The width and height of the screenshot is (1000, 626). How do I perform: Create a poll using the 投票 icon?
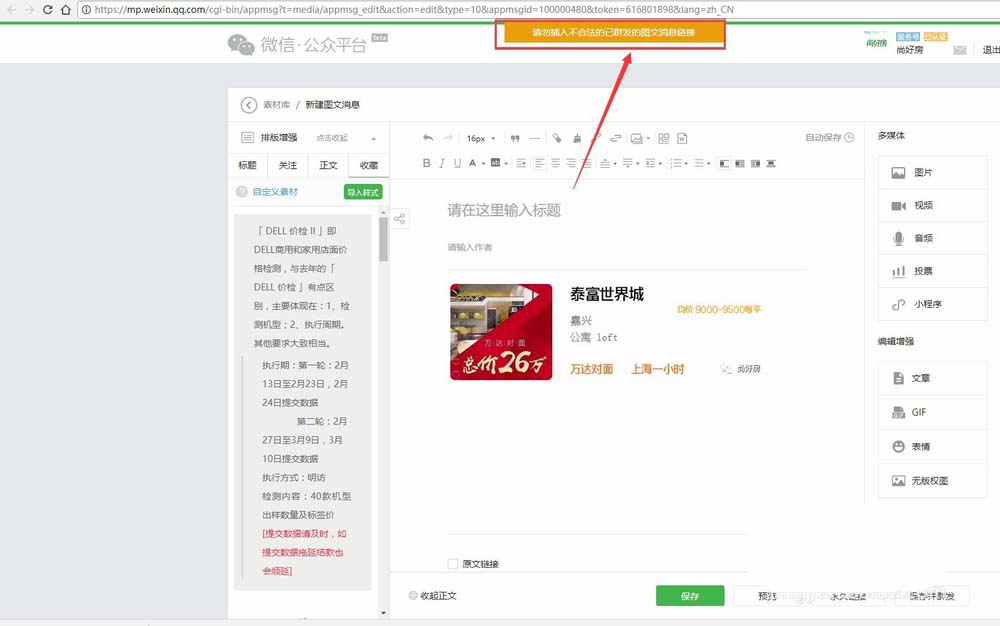pos(932,272)
